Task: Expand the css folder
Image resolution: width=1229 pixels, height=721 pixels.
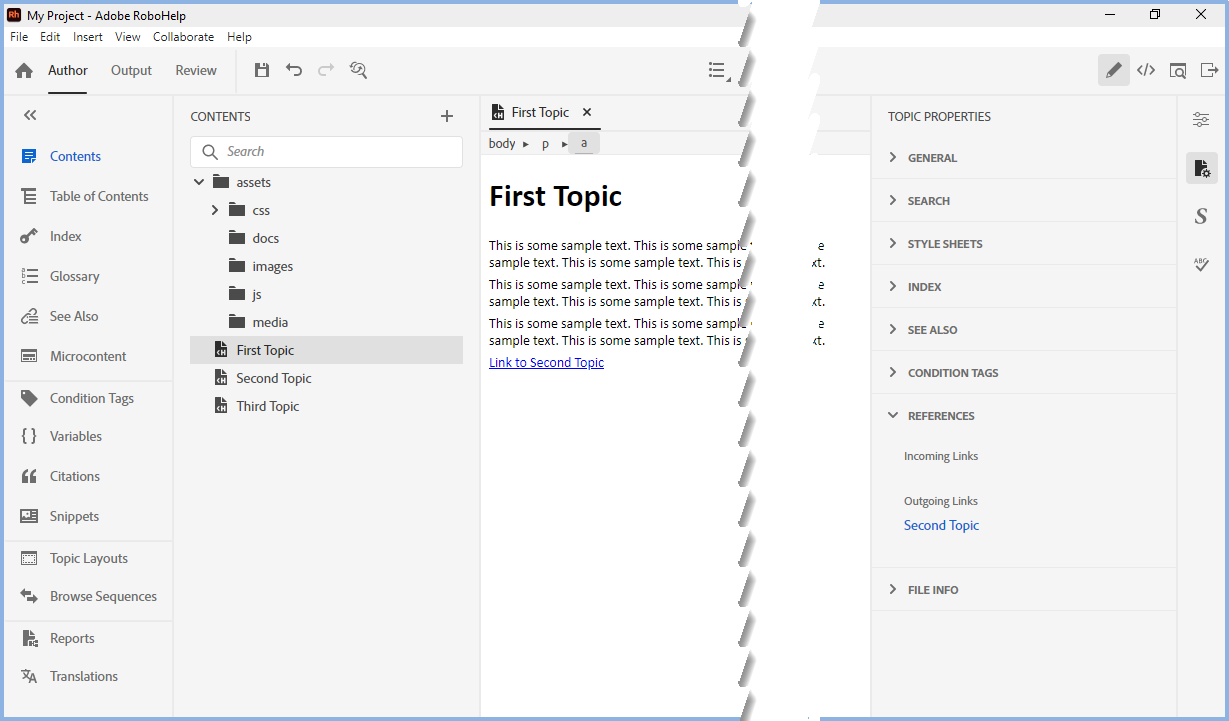Action: (215, 210)
